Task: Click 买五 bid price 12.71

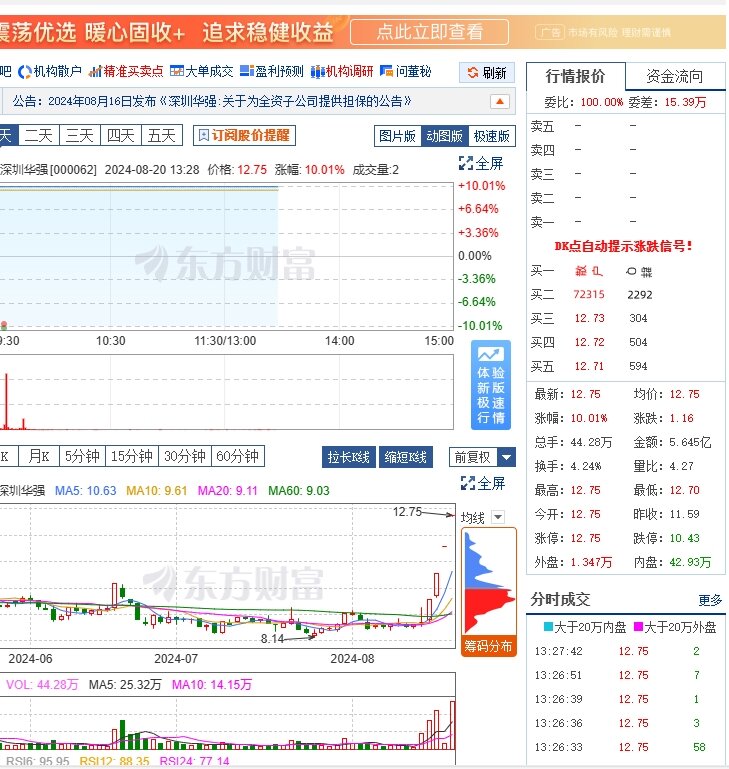Action: tap(589, 366)
